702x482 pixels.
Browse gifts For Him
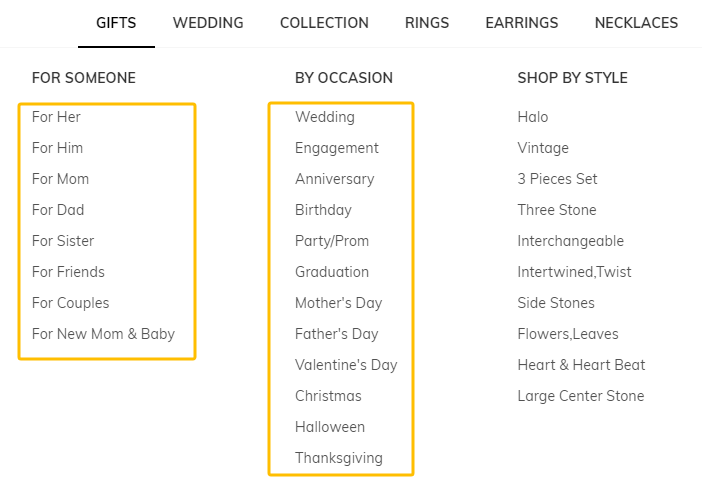(57, 148)
